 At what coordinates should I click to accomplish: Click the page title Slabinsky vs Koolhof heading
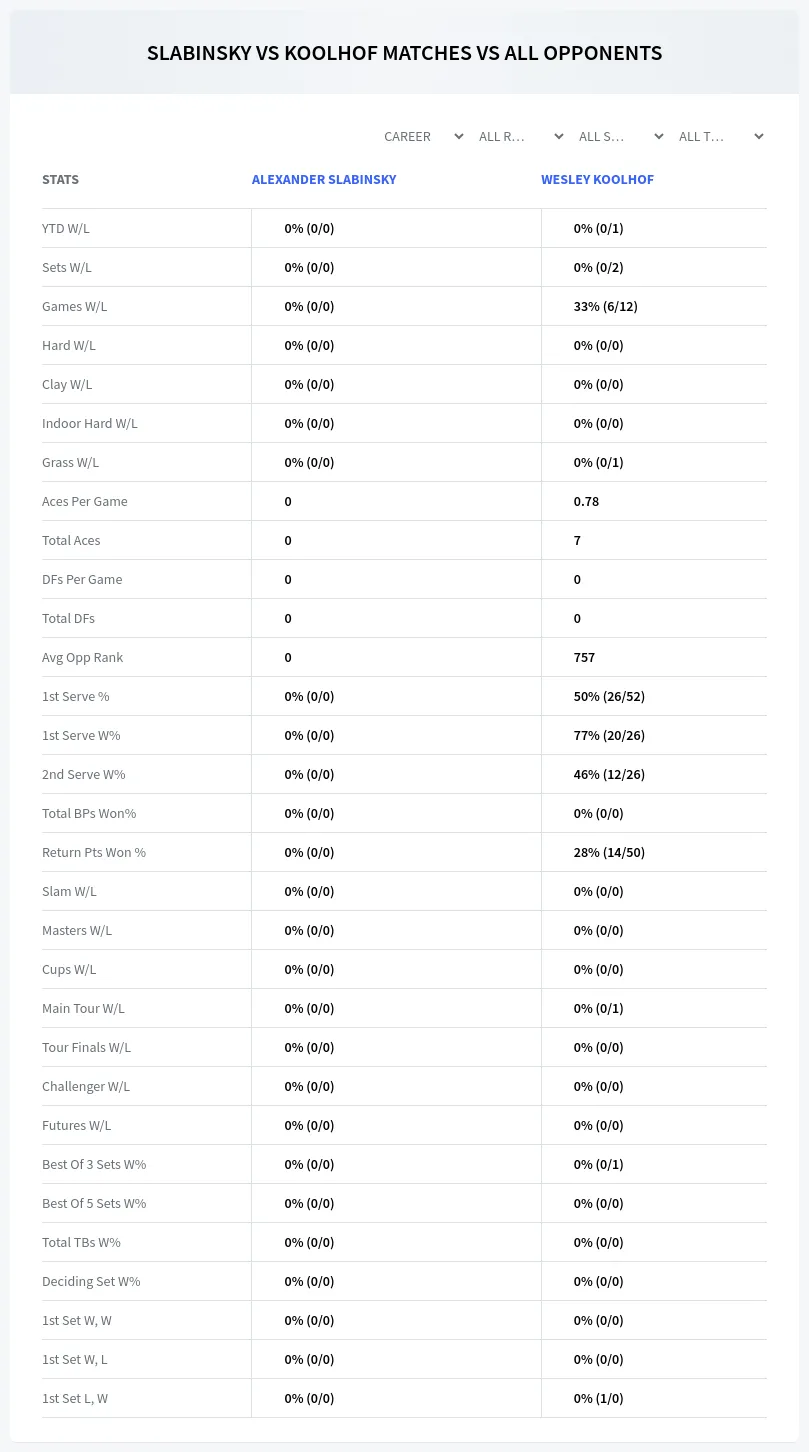(x=404, y=53)
